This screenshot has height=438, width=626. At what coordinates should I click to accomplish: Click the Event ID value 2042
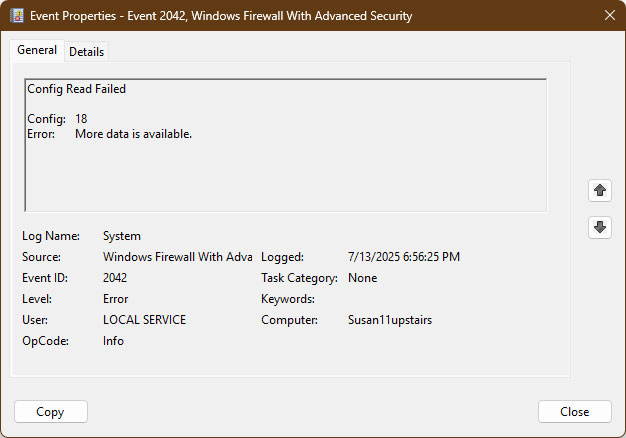point(115,278)
